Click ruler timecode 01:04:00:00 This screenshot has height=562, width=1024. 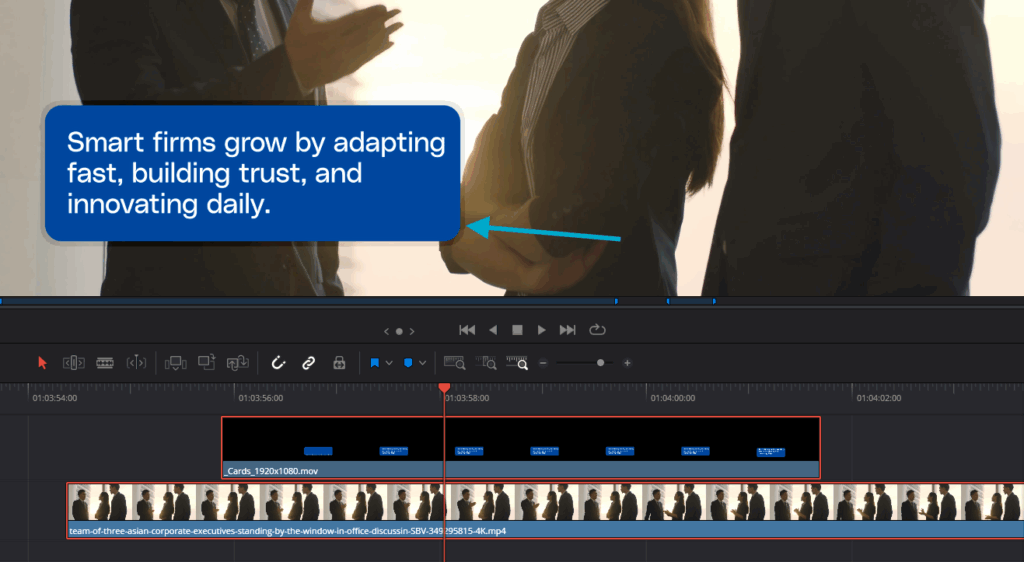coord(673,398)
